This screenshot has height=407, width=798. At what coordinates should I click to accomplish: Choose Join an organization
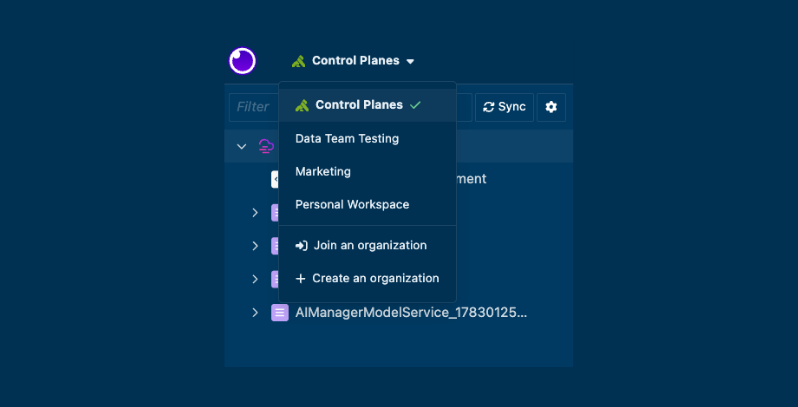pos(367,245)
